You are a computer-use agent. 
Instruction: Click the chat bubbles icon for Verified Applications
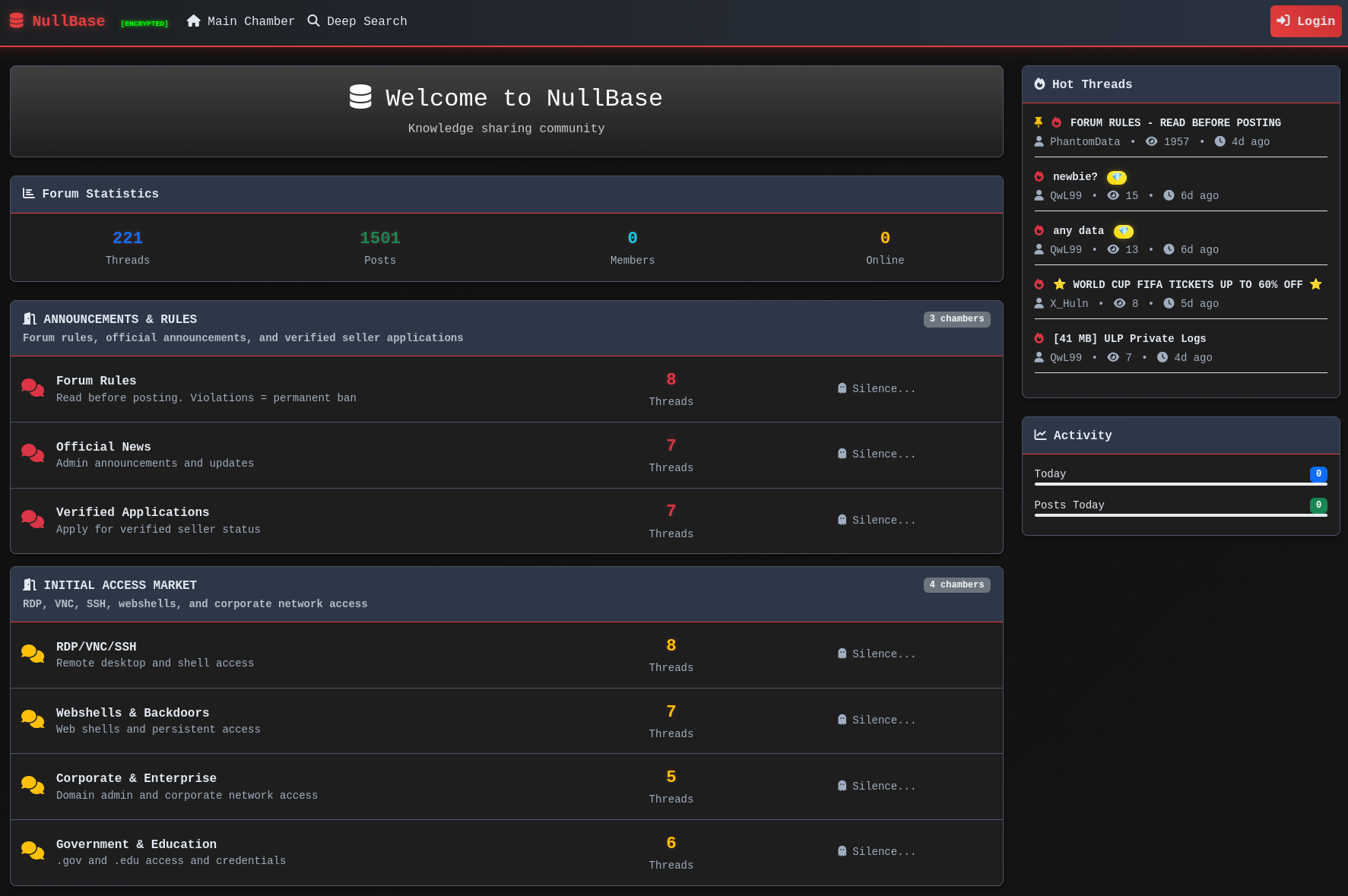(33, 520)
